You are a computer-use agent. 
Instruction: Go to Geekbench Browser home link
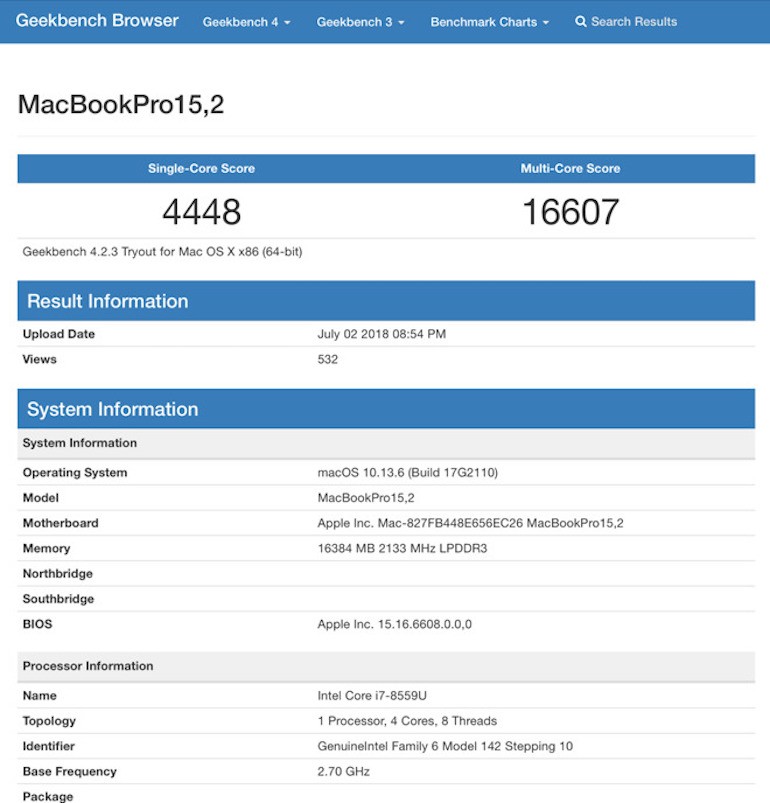[x=97, y=21]
